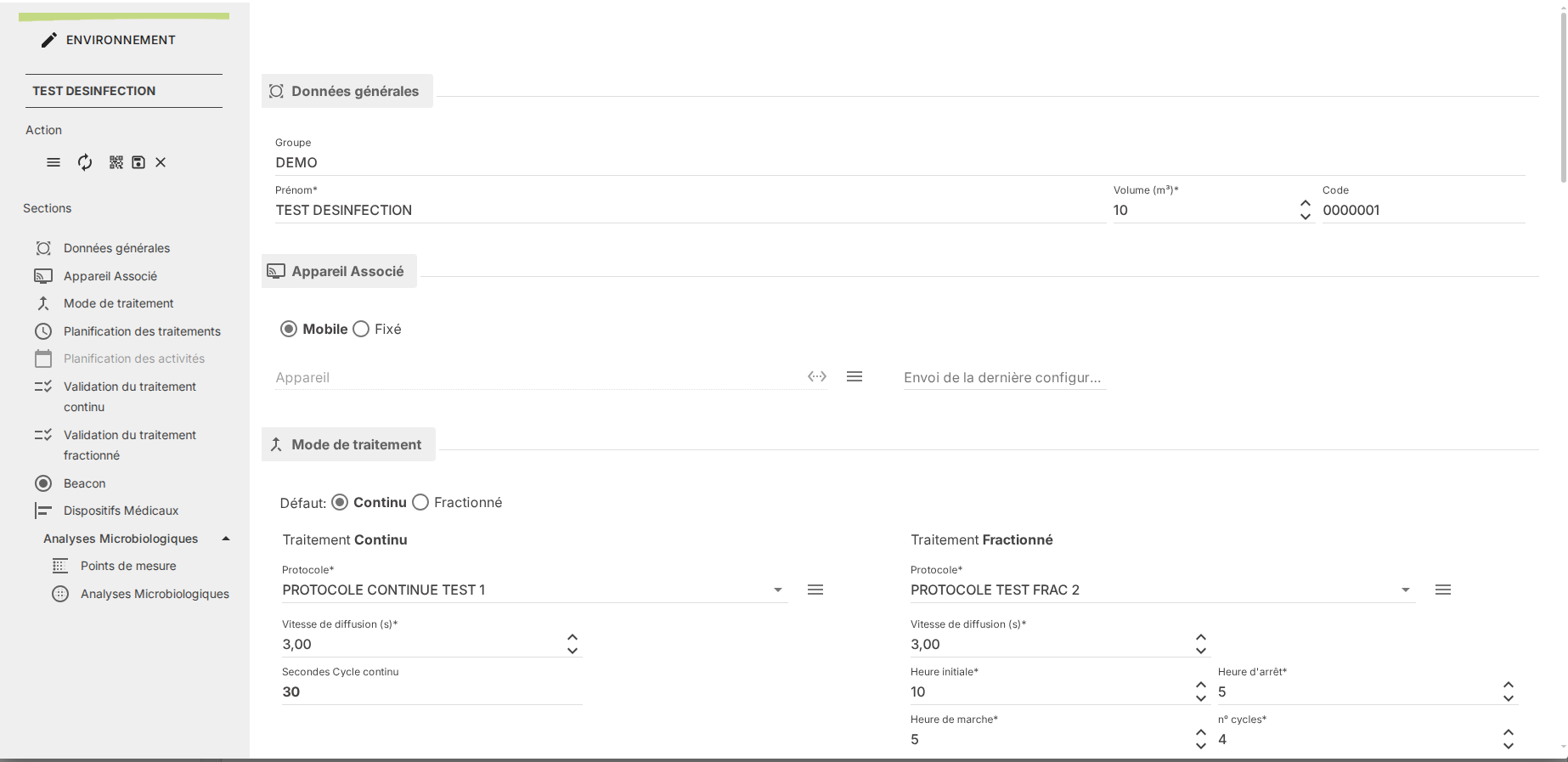The height and width of the screenshot is (762, 1568).
Task: Click the Beacon section link
Action: [84, 483]
